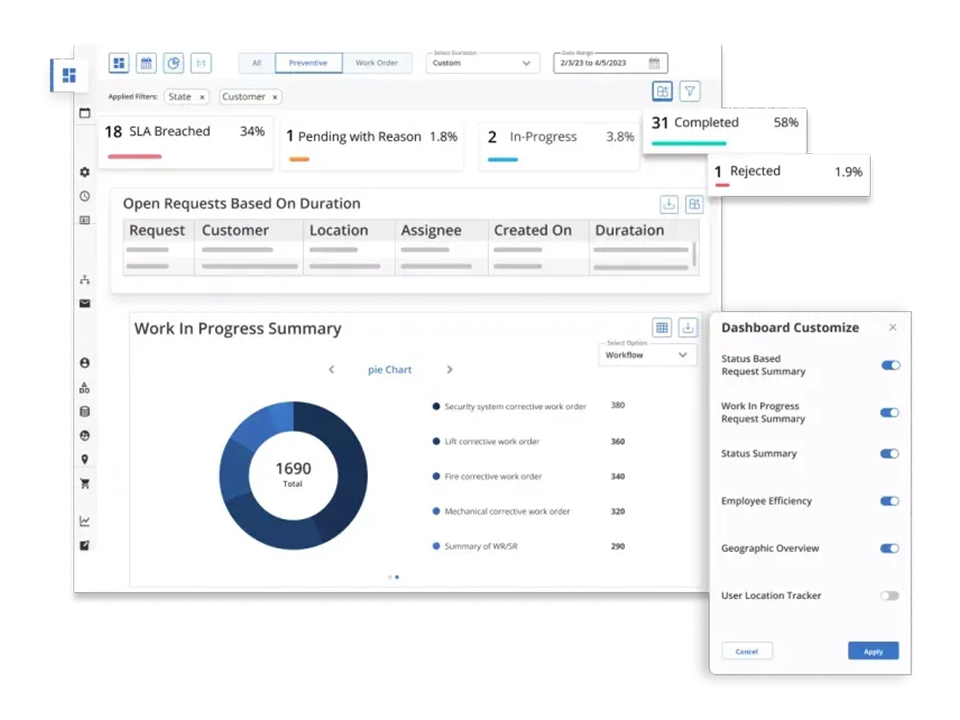
Task: Disable the Employee Efficiency toggle
Action: point(889,501)
